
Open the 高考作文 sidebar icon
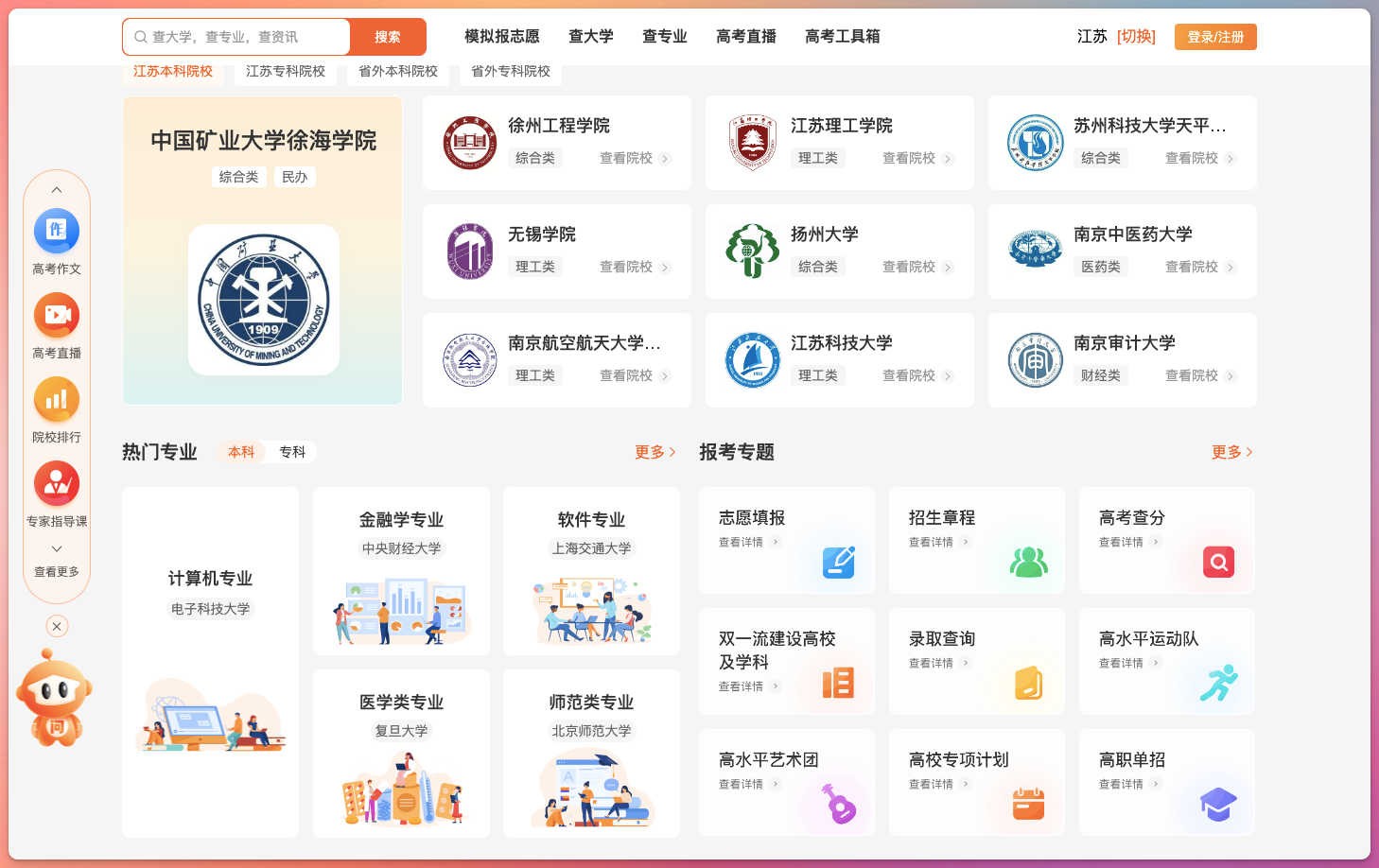[57, 232]
